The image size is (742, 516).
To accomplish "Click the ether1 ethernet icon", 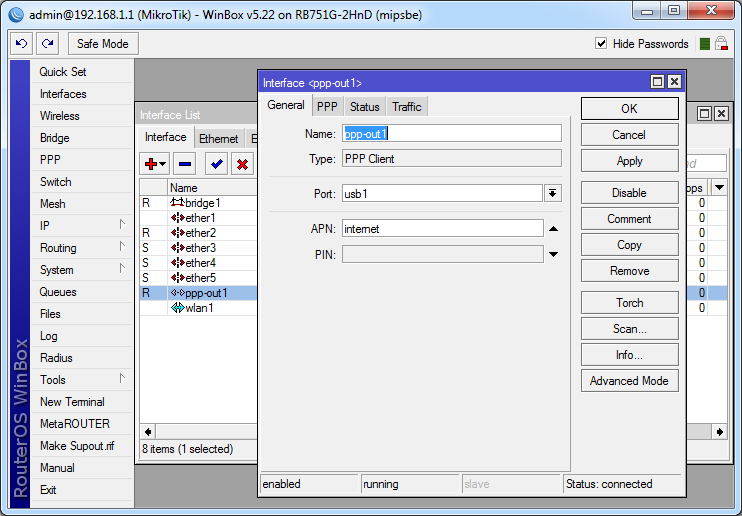I will pos(177,218).
